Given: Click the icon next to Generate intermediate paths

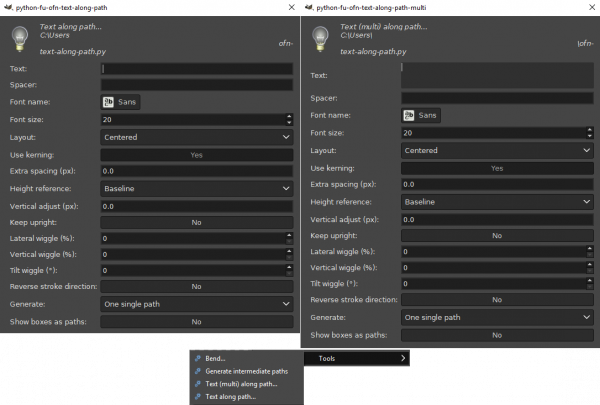Looking at the screenshot, I should [x=197, y=371].
